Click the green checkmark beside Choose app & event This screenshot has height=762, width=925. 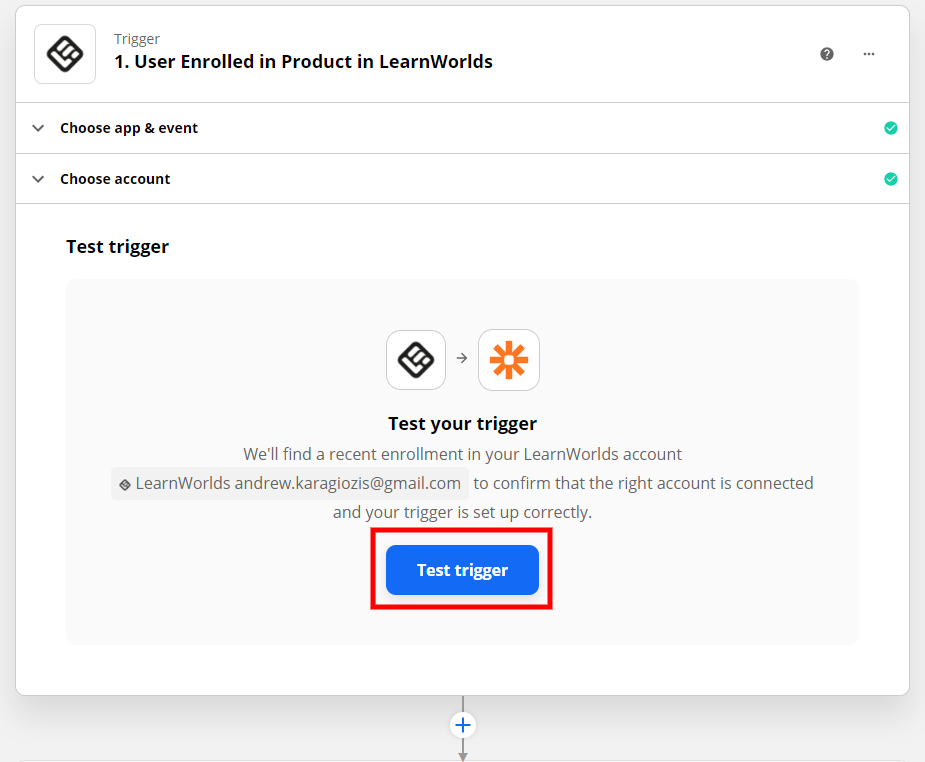[890, 128]
